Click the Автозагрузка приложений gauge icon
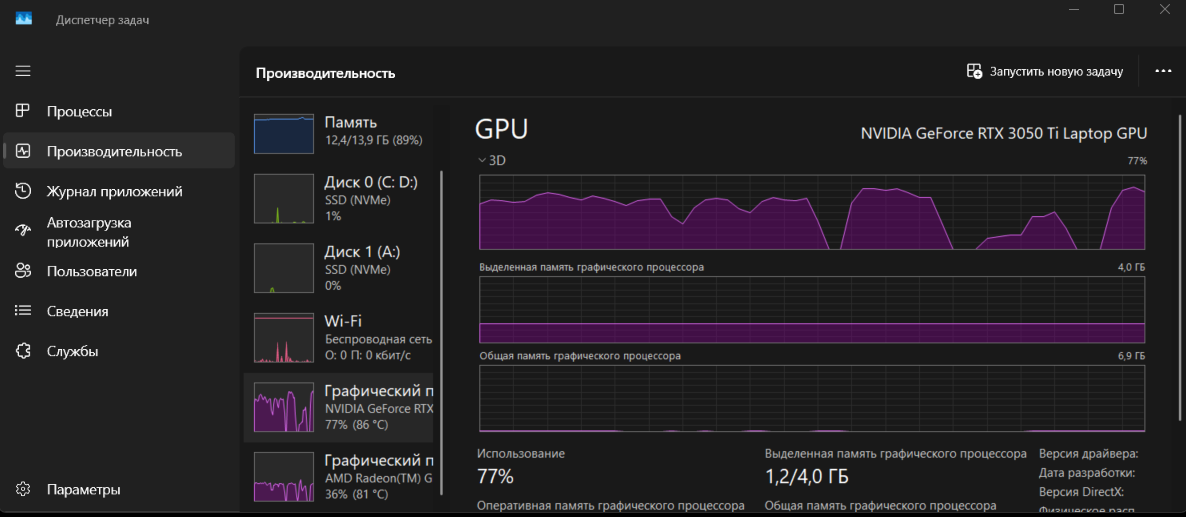This screenshot has width=1186, height=517. 23,231
